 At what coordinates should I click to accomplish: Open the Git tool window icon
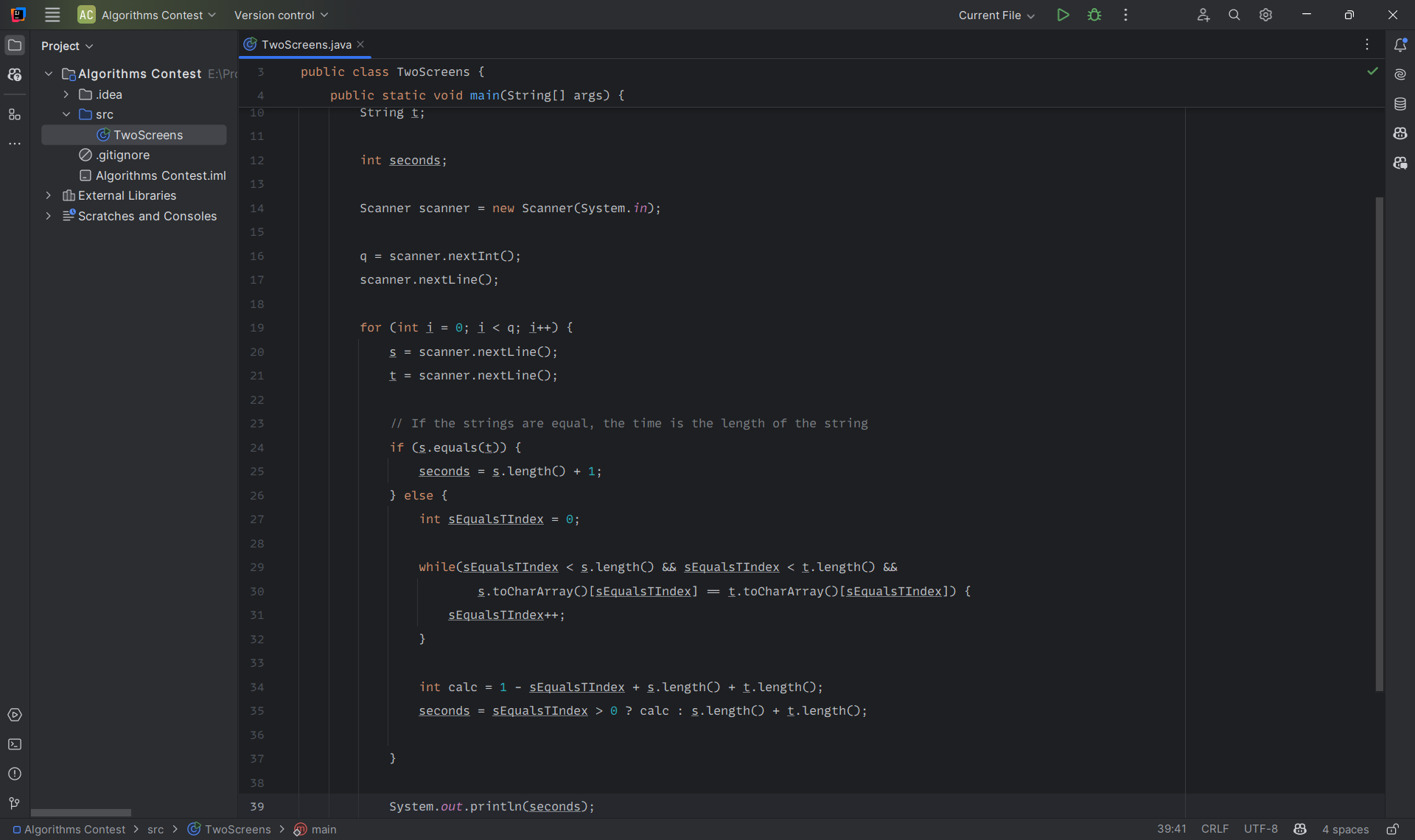[x=15, y=803]
